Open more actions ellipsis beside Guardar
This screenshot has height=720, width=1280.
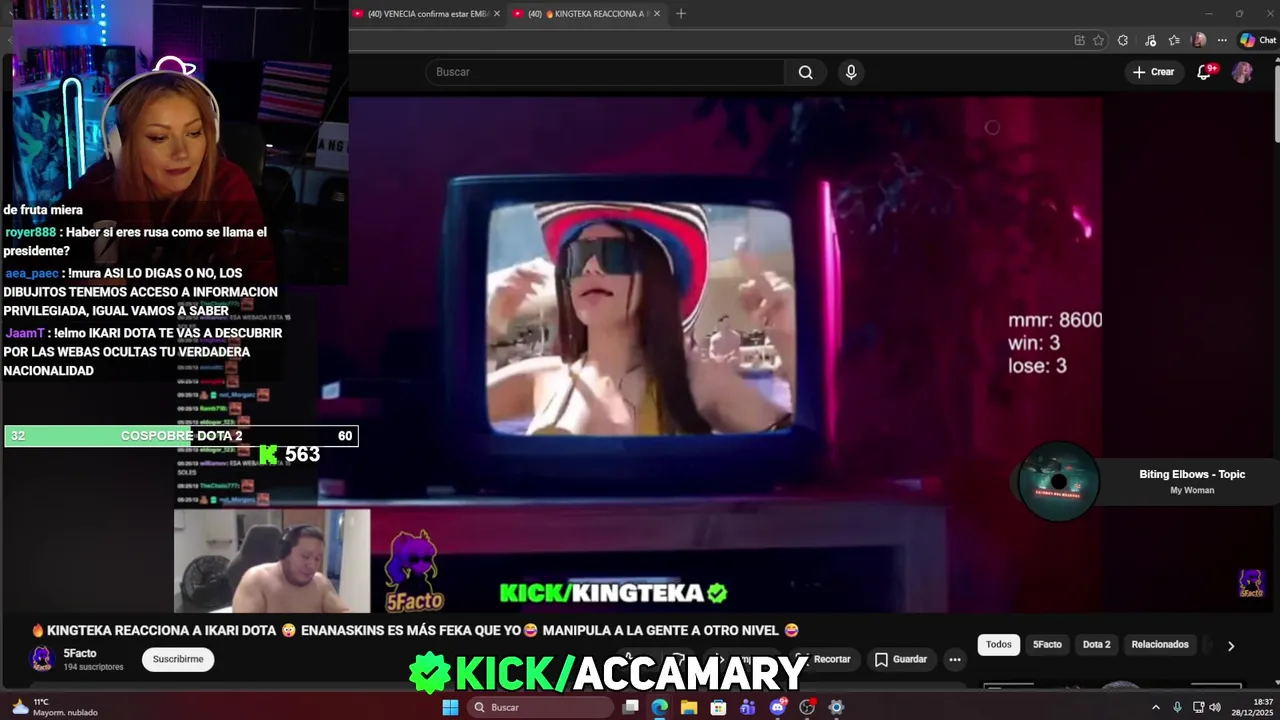tap(955, 659)
